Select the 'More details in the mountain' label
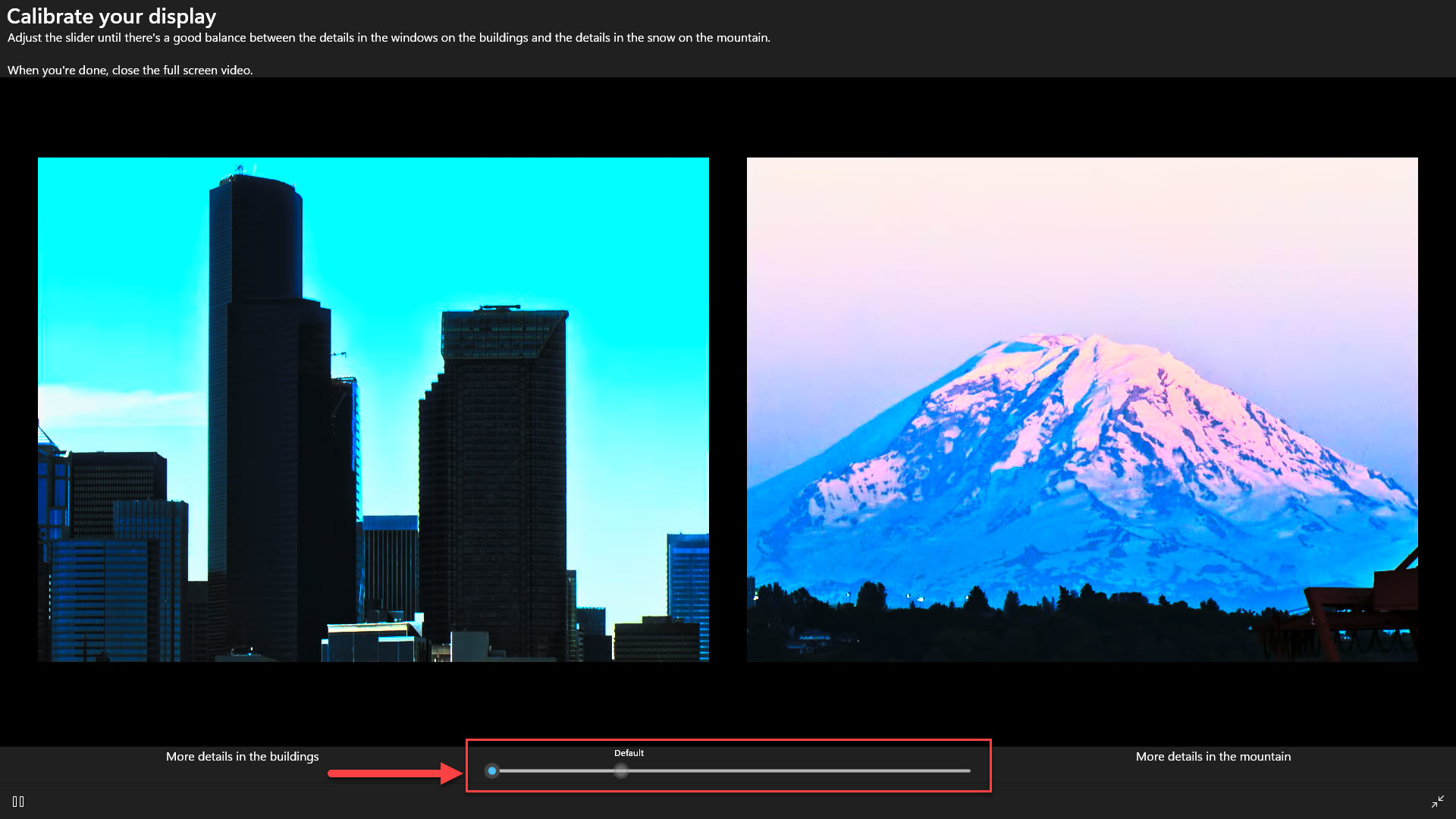The height and width of the screenshot is (819, 1456). coord(1213,756)
